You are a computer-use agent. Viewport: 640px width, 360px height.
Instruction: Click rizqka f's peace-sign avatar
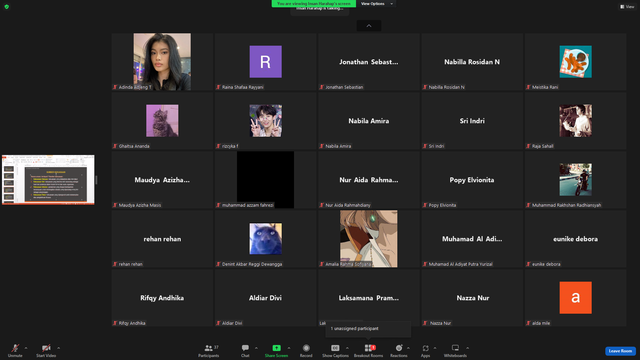point(265,120)
